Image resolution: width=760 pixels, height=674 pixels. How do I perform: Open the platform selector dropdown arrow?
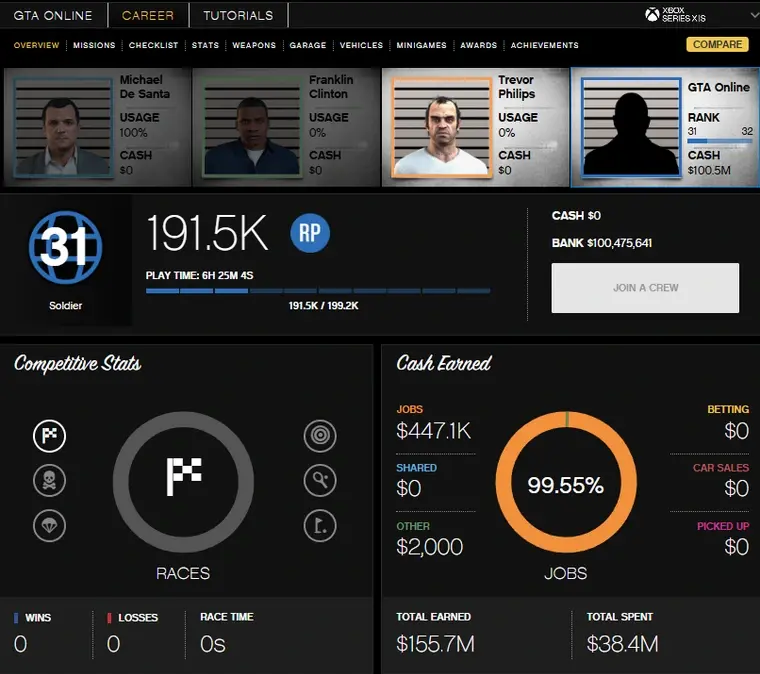coord(754,15)
